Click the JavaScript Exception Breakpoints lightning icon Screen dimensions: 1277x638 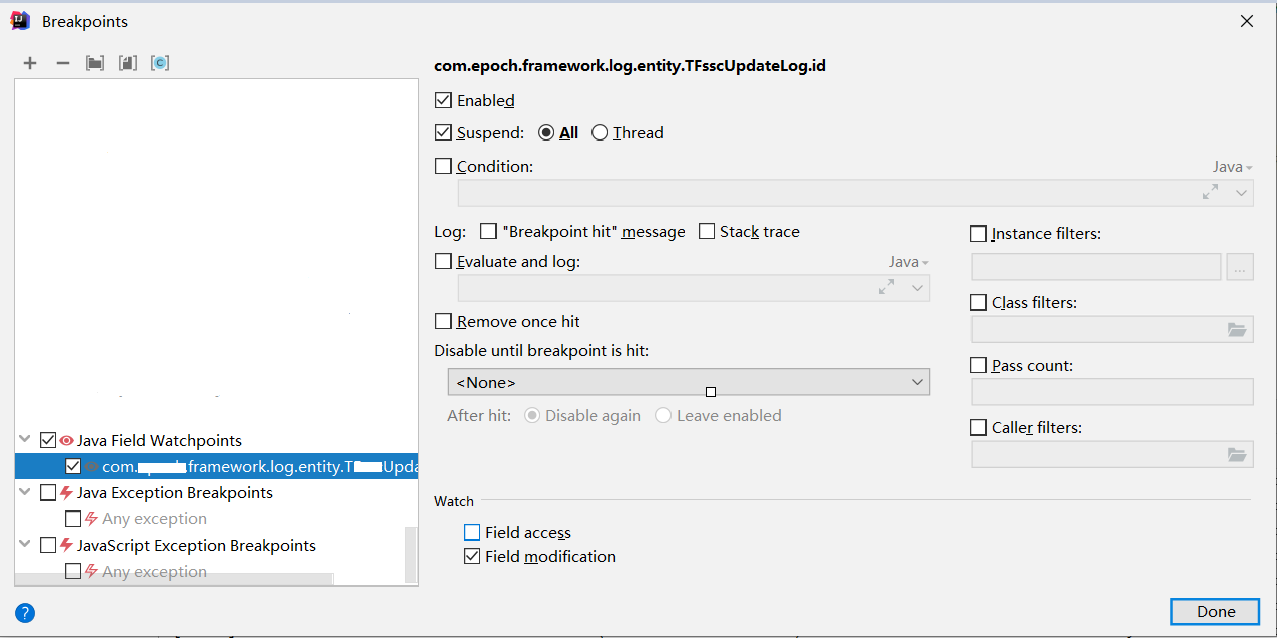click(67, 546)
